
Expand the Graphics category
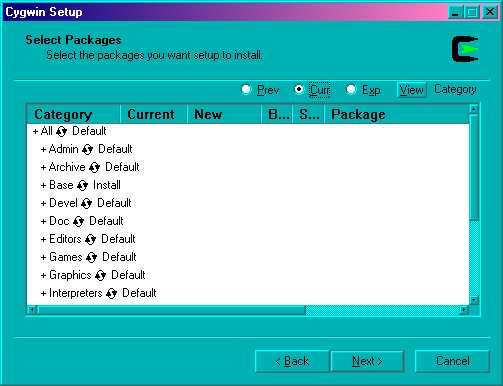(43, 275)
